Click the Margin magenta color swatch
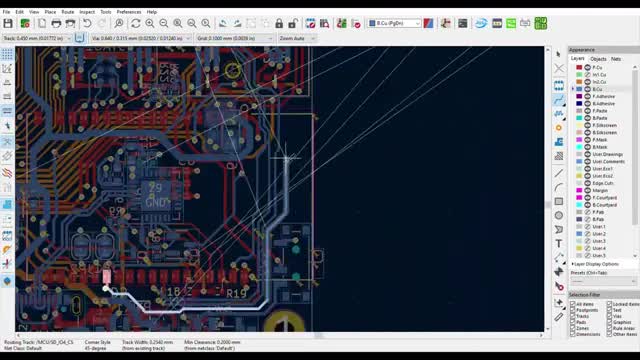The image size is (640, 360). pyautogui.click(x=579, y=190)
